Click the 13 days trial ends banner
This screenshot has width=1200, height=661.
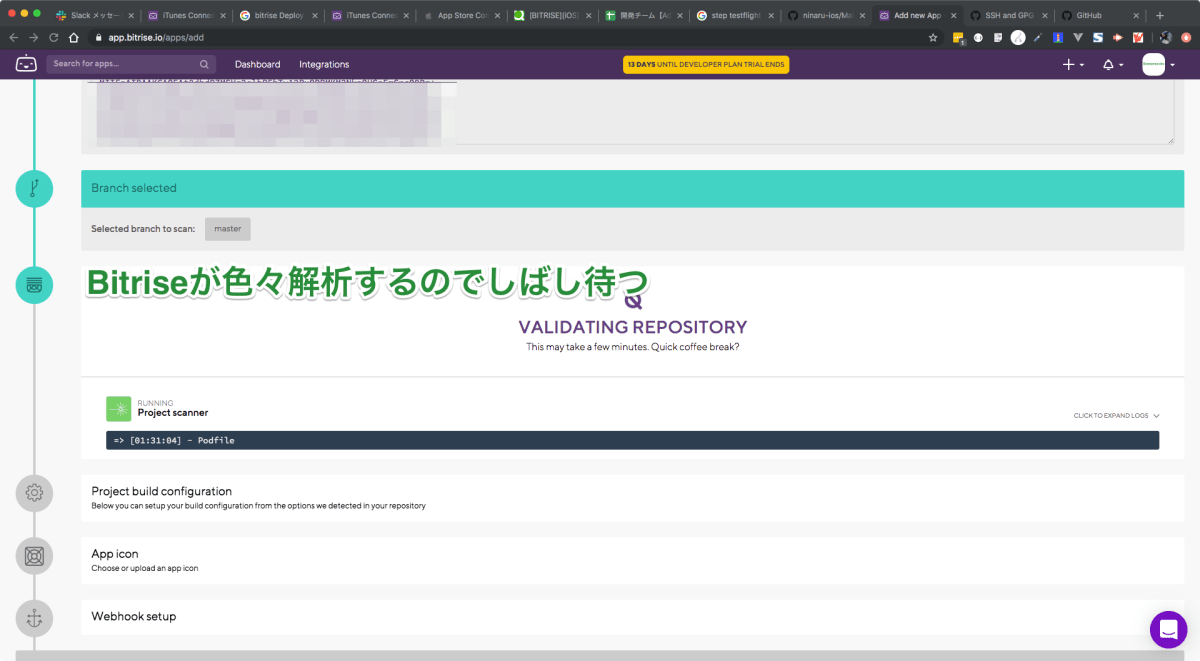pyautogui.click(x=706, y=64)
